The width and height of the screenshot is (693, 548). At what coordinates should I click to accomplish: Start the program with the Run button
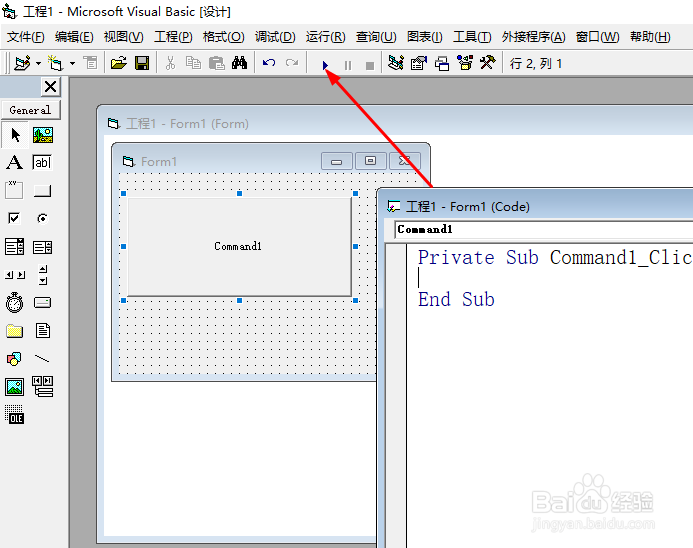[x=325, y=65]
